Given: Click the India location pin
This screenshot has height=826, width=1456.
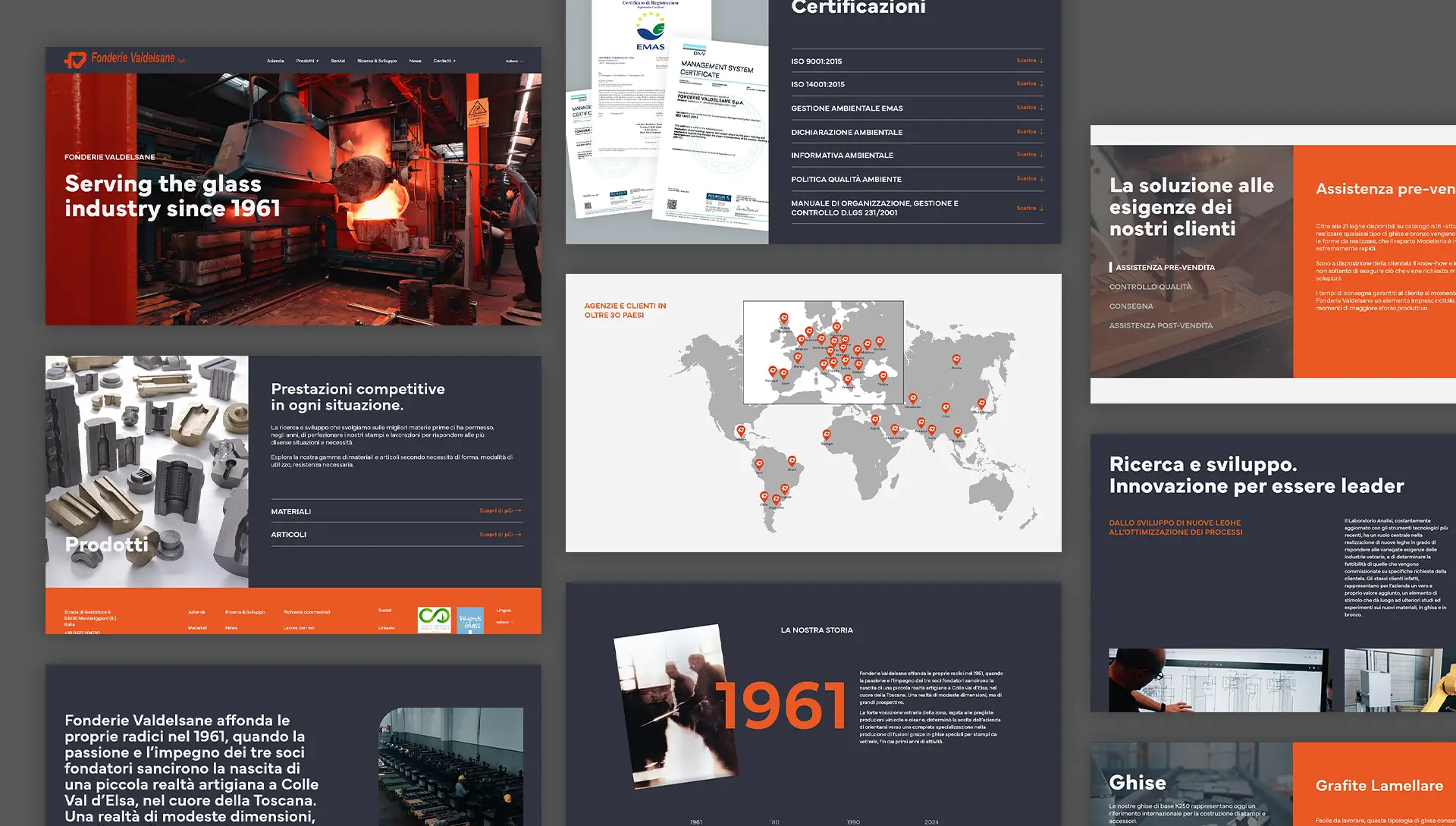Looking at the screenshot, I should pyautogui.click(x=932, y=430).
